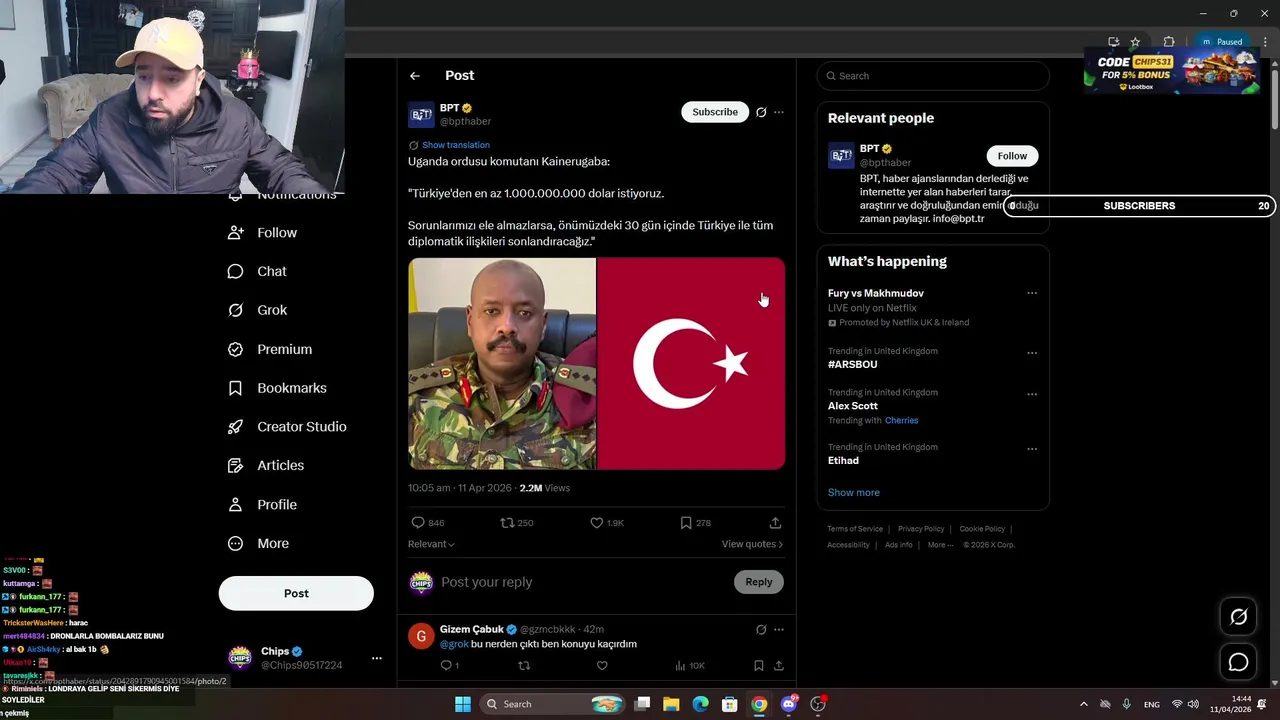Open replies on the post showing 846
This screenshot has height=720, width=1280.
pyautogui.click(x=428, y=523)
